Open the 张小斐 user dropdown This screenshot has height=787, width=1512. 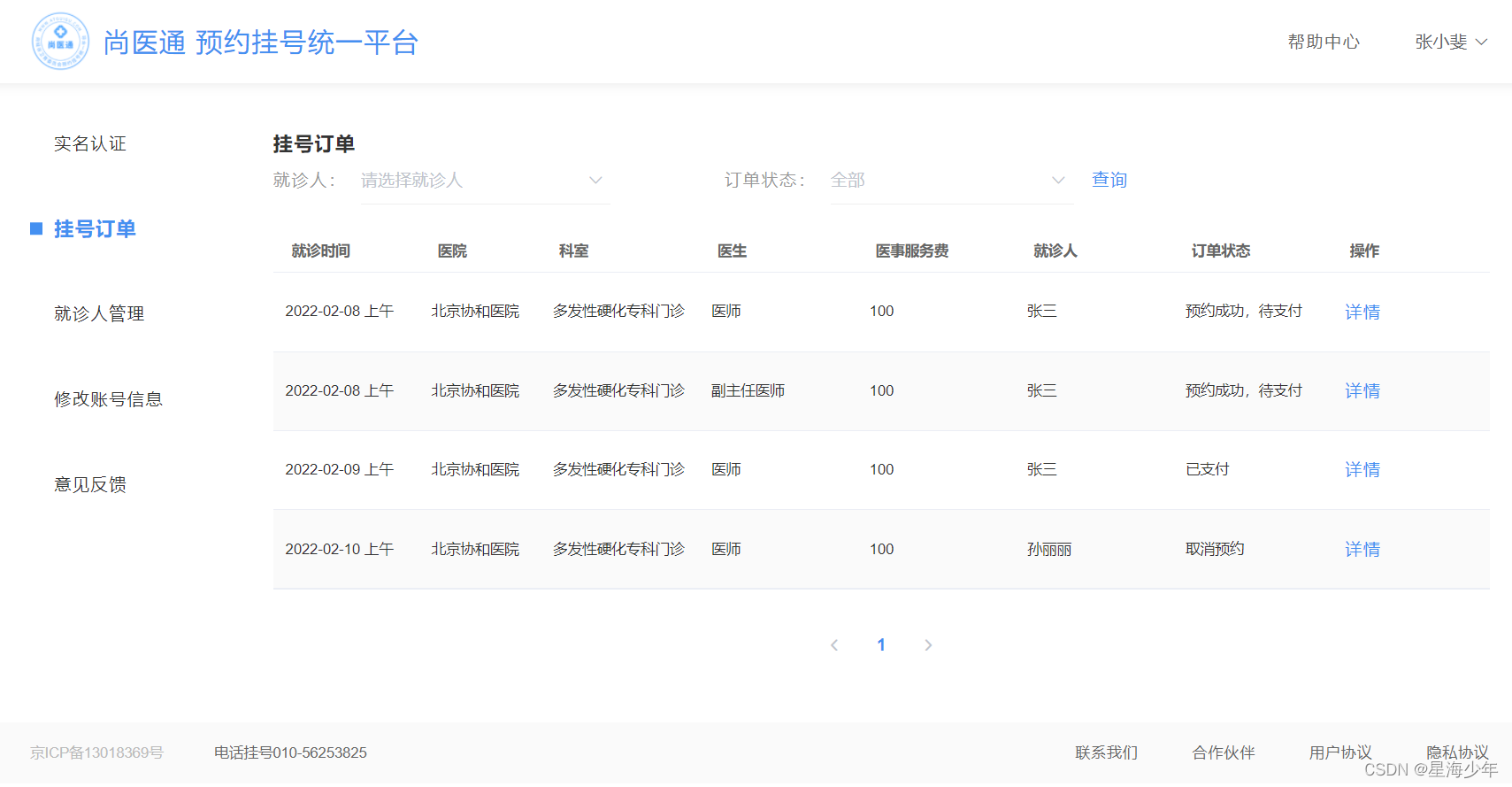[1451, 42]
